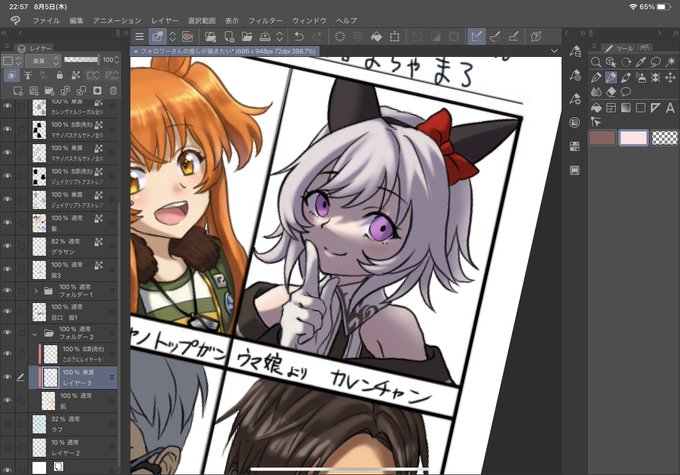Show the hidden レイヤー2 layer
680x475 pixels.
pyautogui.click(x=7, y=447)
